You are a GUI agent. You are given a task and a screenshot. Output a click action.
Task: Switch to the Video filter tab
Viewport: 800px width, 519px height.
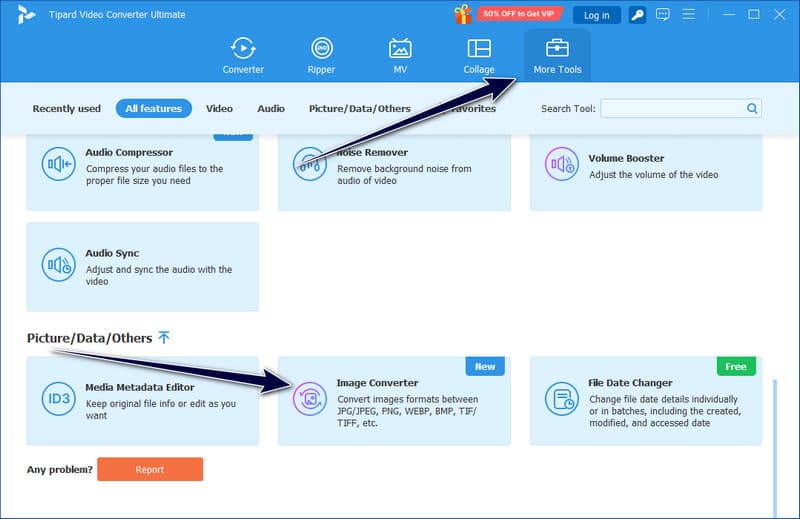[219, 108]
